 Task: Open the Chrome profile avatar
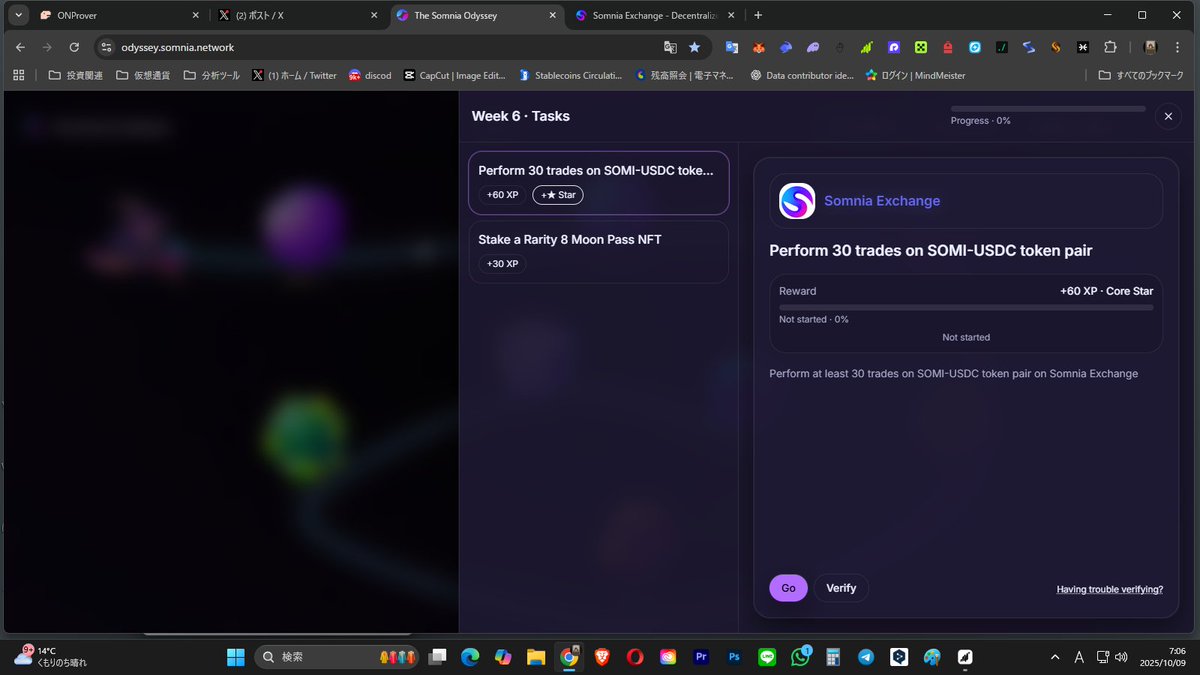(1150, 47)
